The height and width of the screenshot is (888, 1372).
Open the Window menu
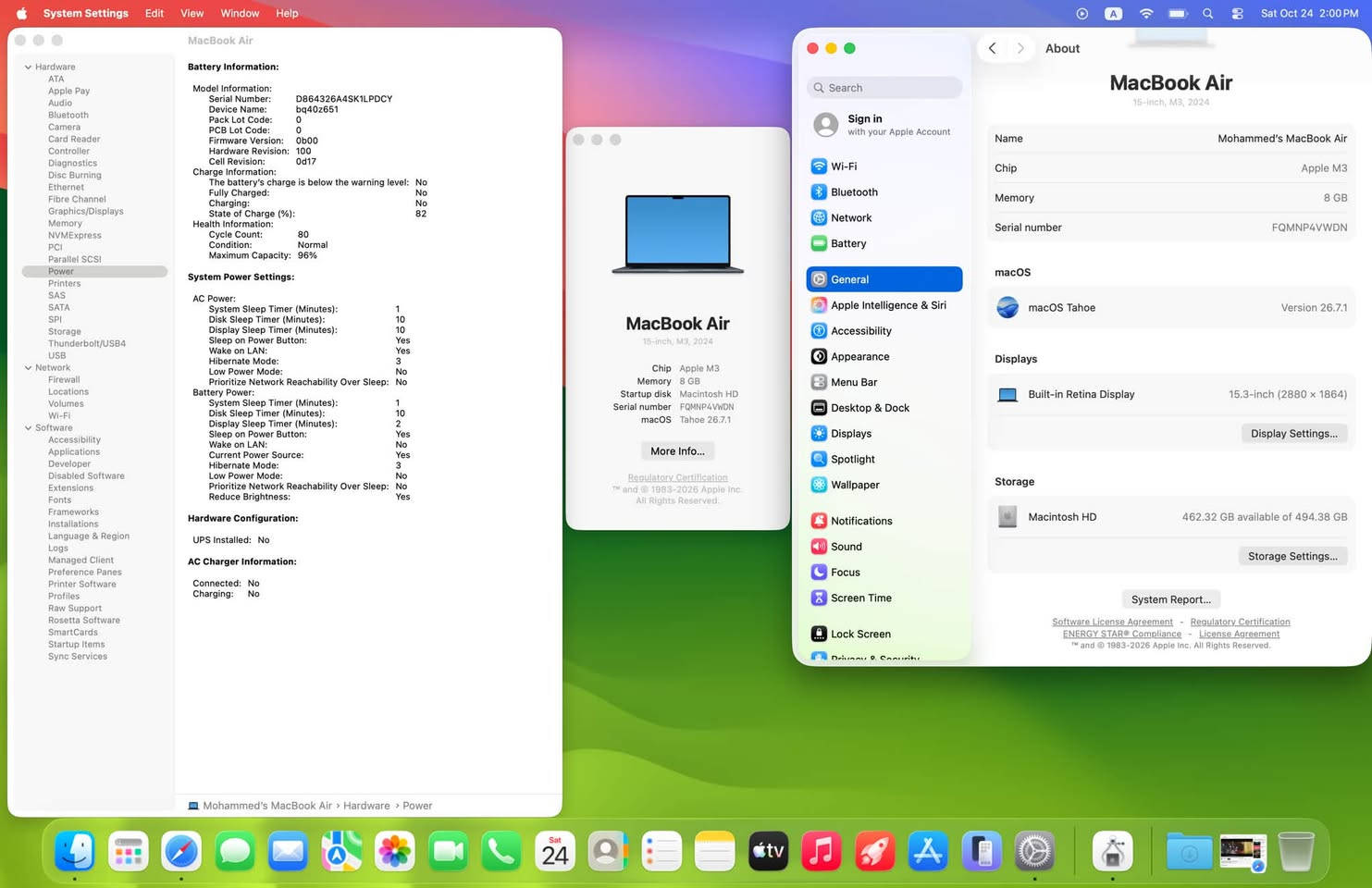click(x=240, y=13)
